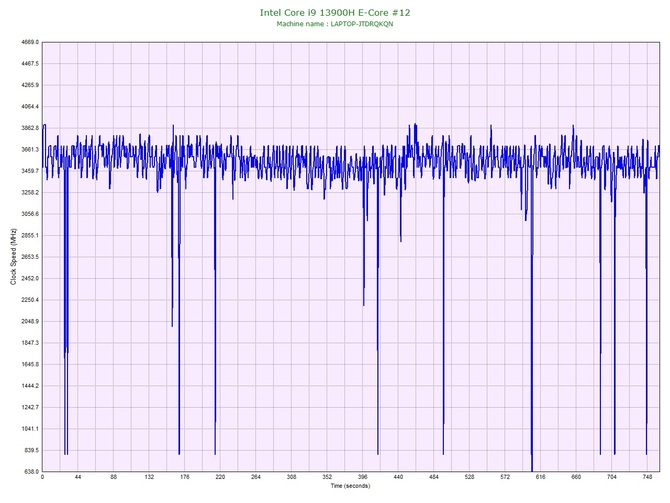Click the 2250.4 y-axis value
Viewport: 670px width, 503px height.
pos(30,300)
